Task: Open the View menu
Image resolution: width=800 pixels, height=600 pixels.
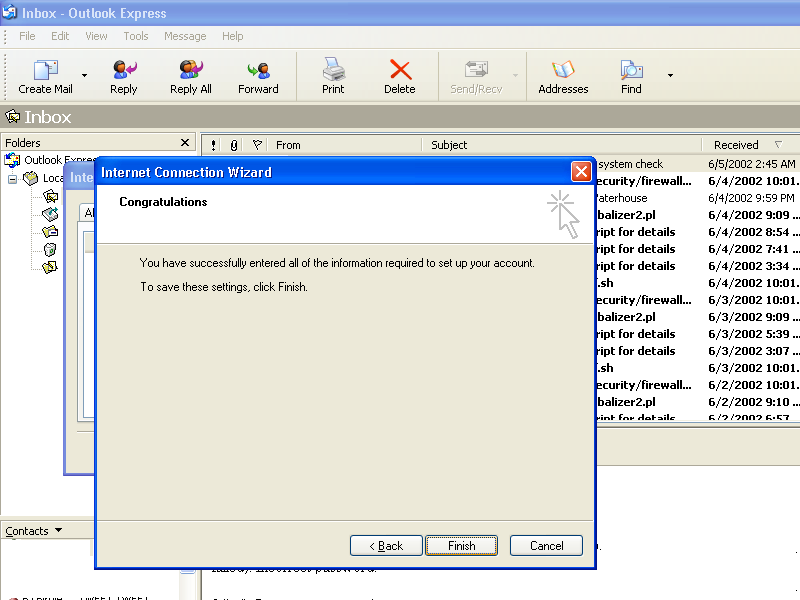Action: pos(96,36)
